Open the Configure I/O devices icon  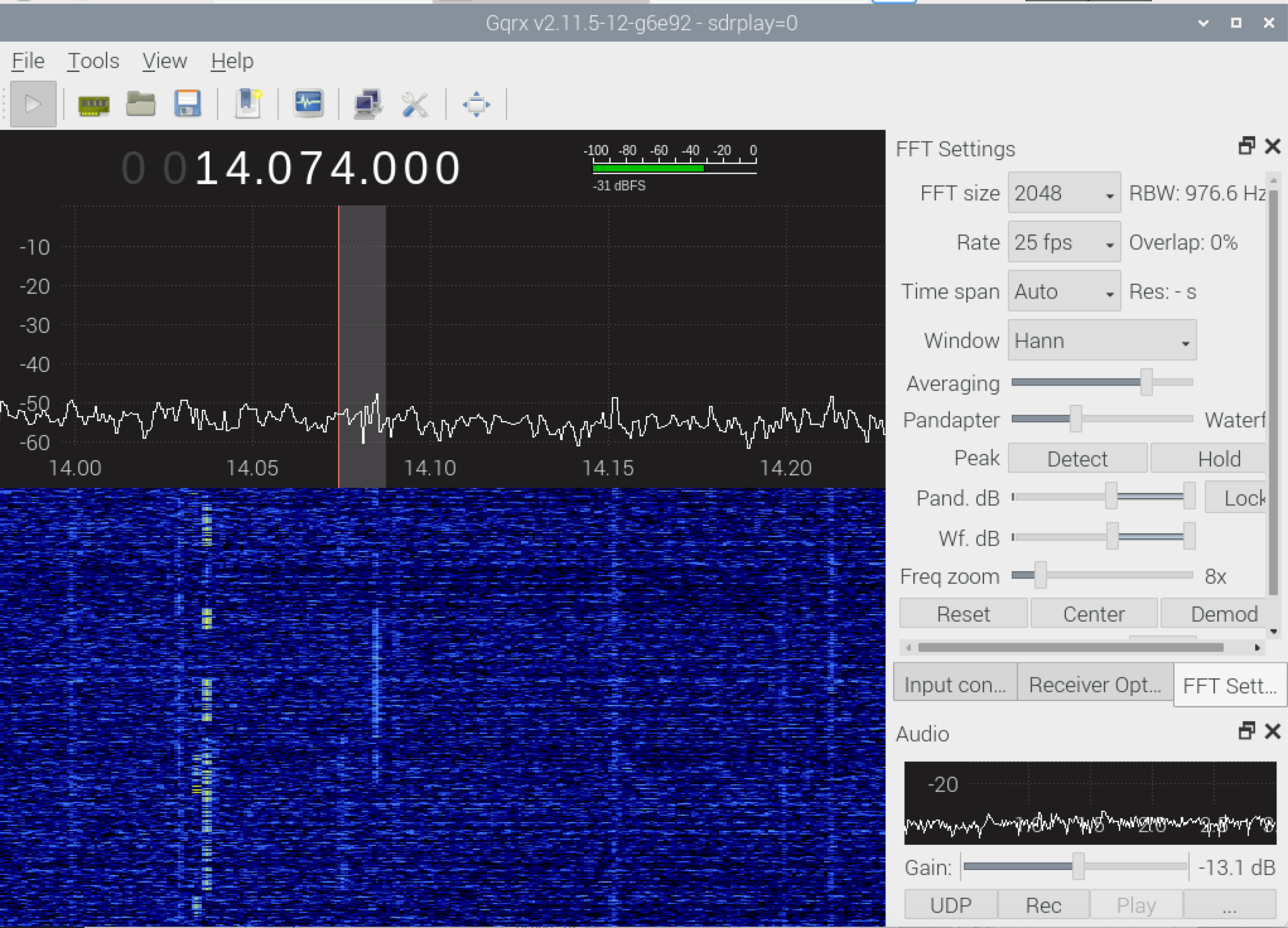[93, 105]
